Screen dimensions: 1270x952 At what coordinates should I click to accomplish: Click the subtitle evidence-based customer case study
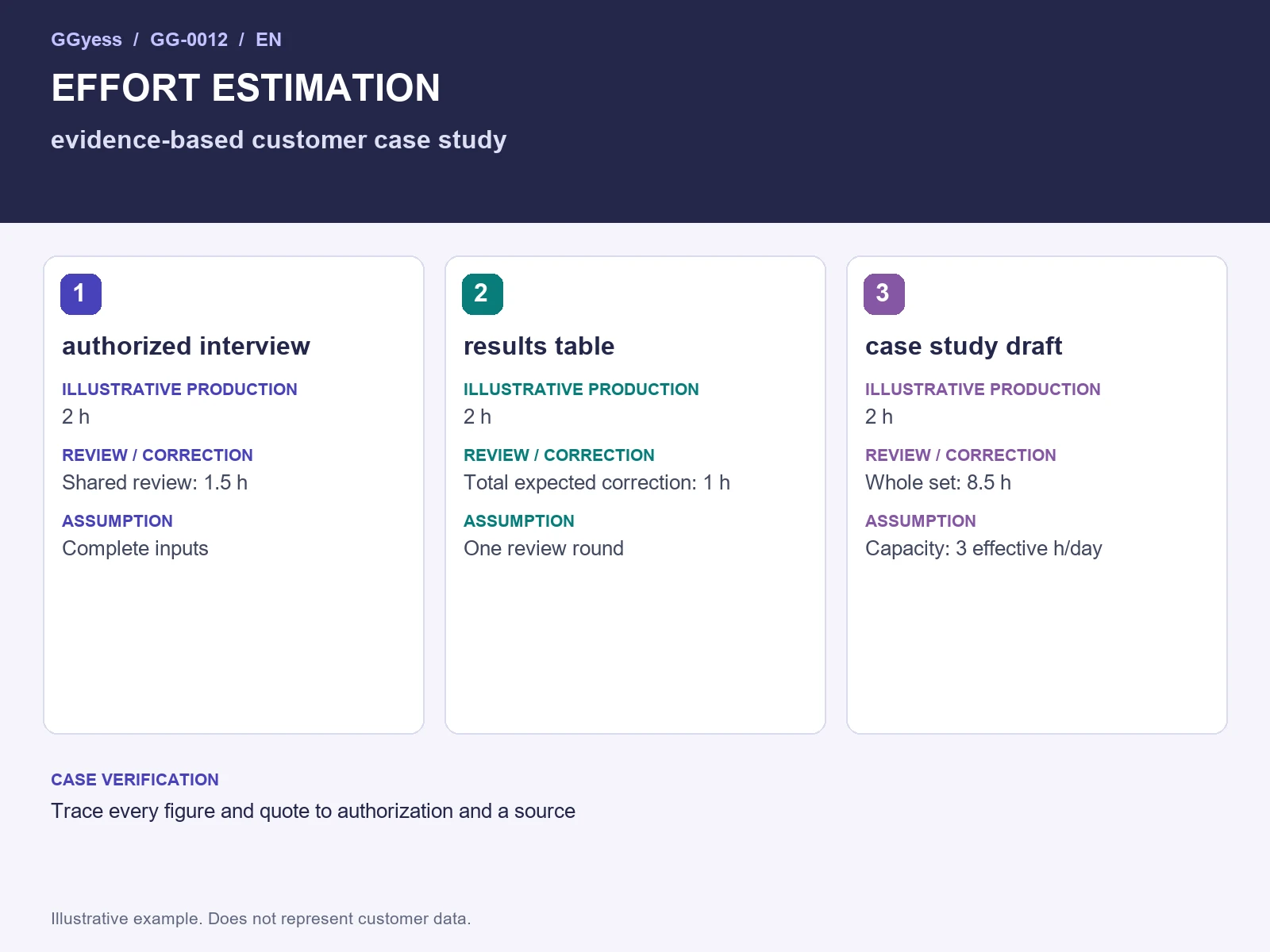point(279,140)
